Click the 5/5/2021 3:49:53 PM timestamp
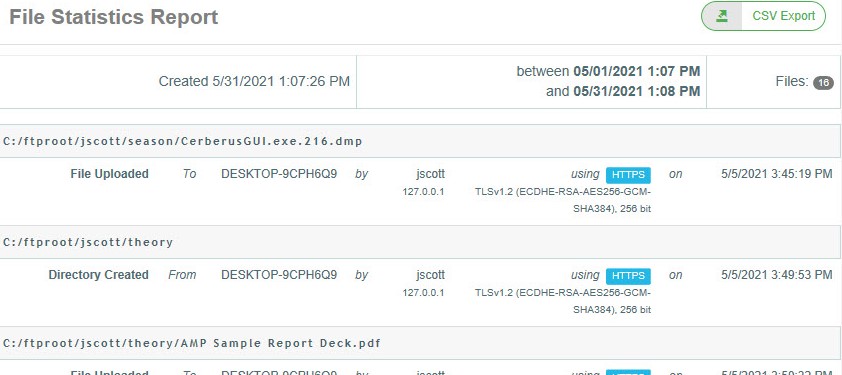Screen dimensions: 842x375 pyautogui.click(x=776, y=275)
